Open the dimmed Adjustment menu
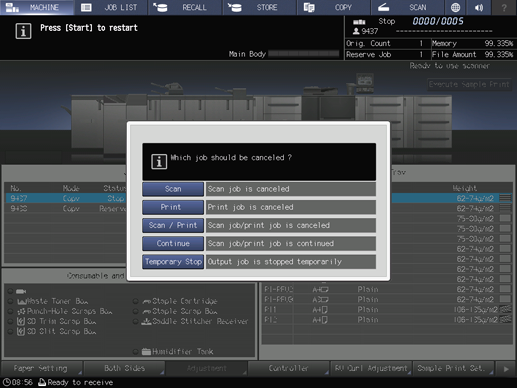The image size is (517, 388). click(206, 368)
